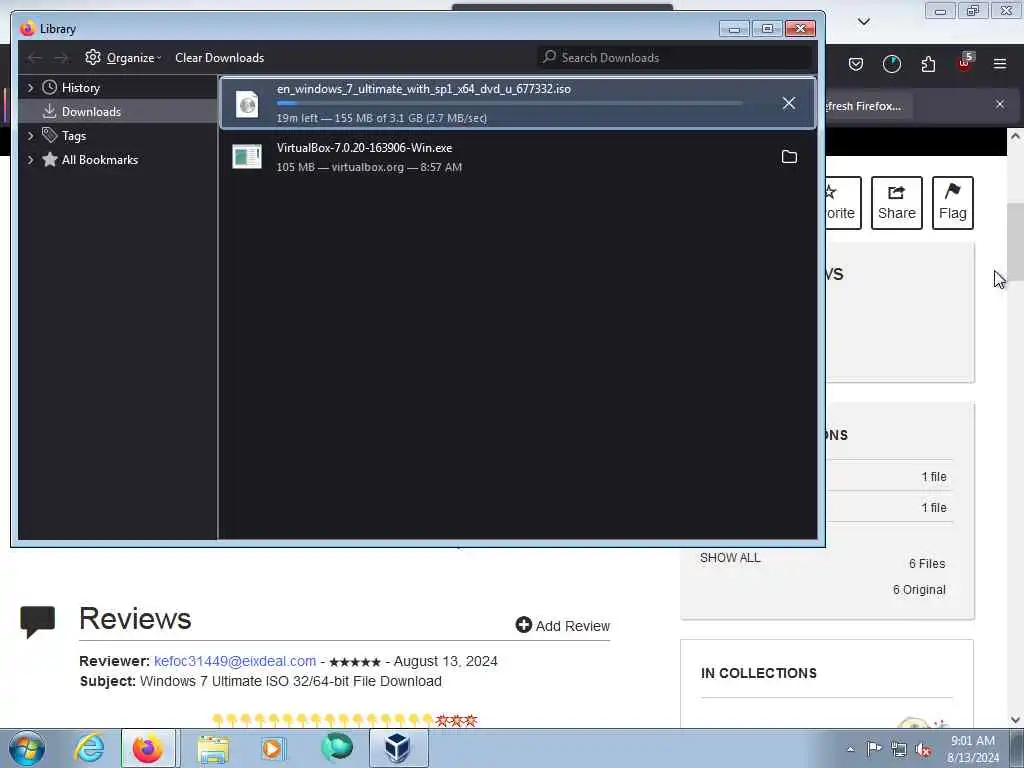Expand the All Bookmarks tree node
1024x768 pixels.
pos(30,160)
